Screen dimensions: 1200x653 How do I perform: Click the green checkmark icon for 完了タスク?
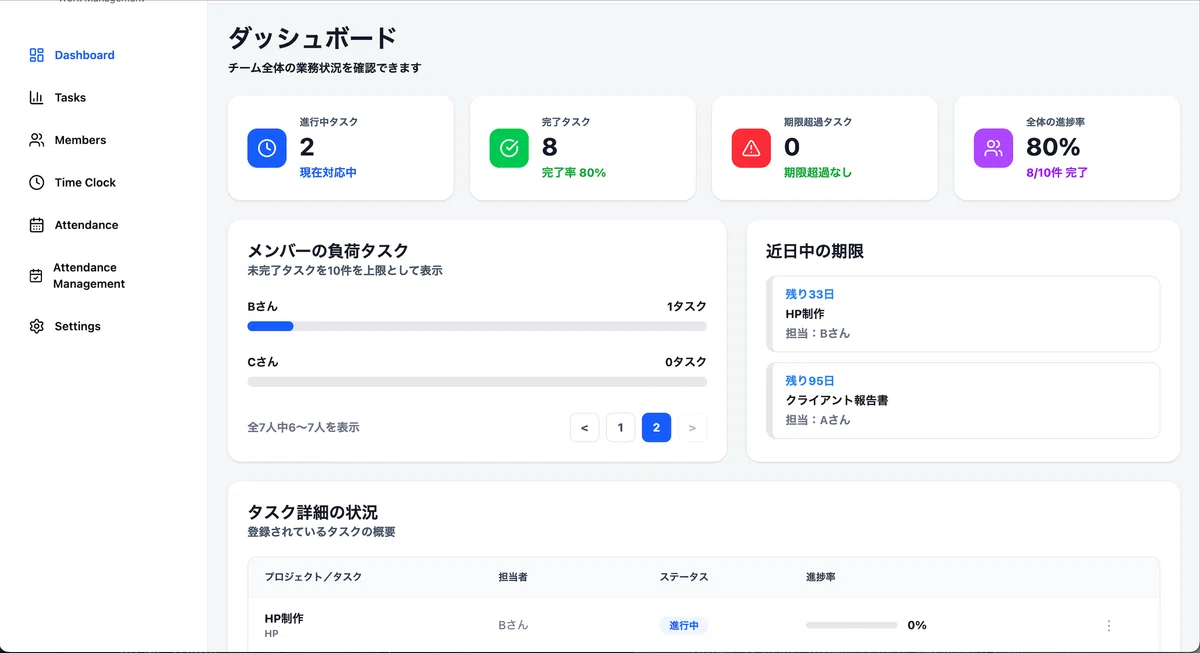(x=509, y=148)
